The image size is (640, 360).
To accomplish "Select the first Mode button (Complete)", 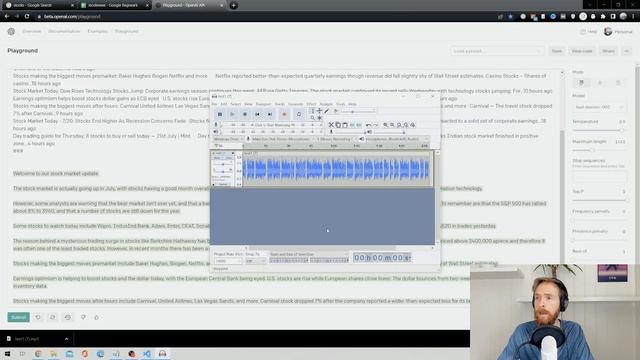I will pos(582,83).
